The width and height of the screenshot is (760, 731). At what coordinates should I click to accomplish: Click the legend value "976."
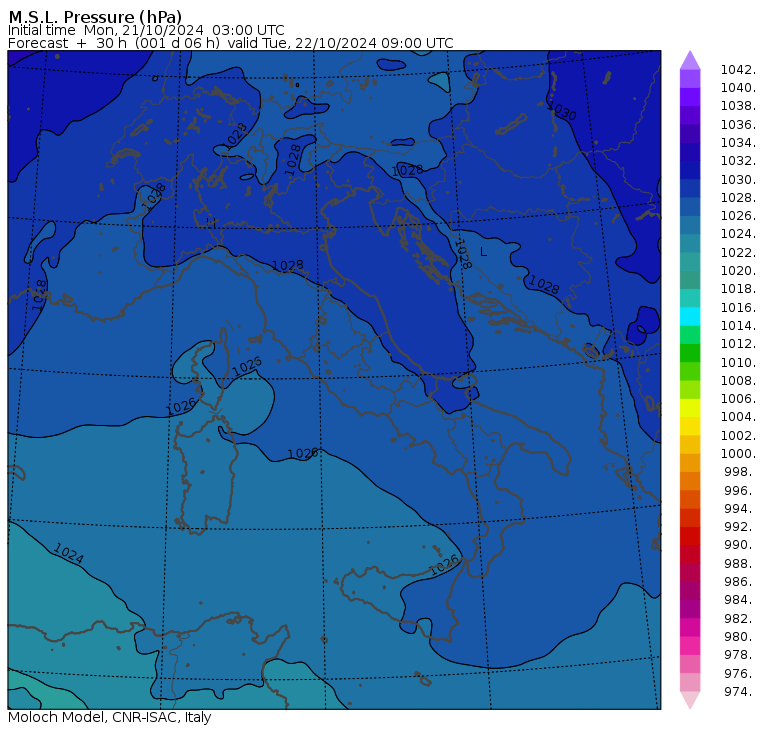click(740, 673)
